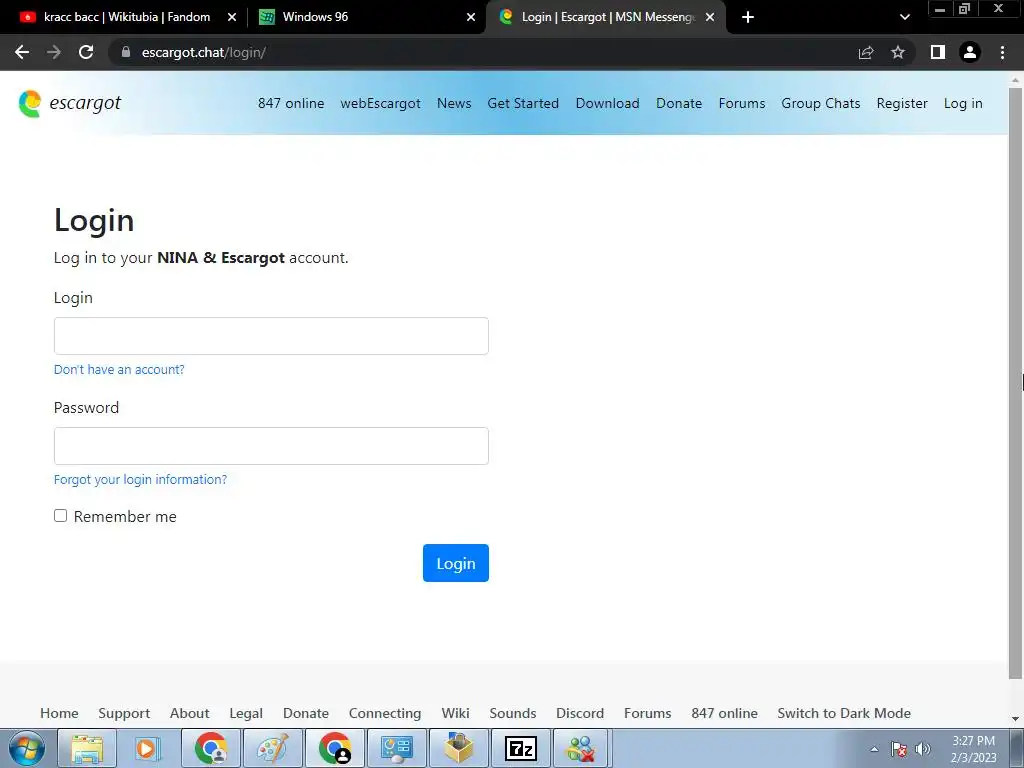The height and width of the screenshot is (768, 1024).
Task: Open 7-Zip from the taskbar
Action: [x=520, y=748]
